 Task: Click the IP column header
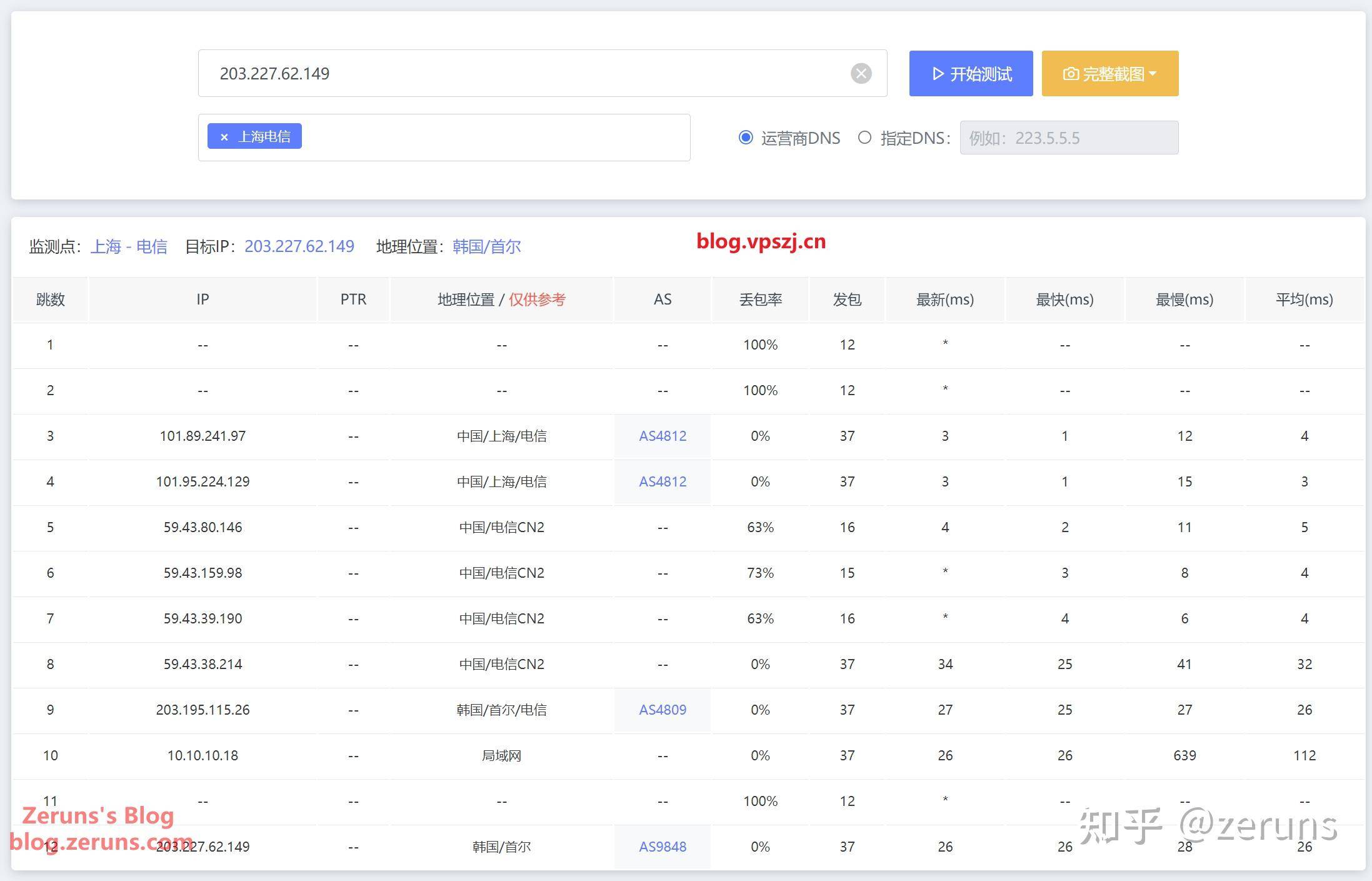[203, 300]
